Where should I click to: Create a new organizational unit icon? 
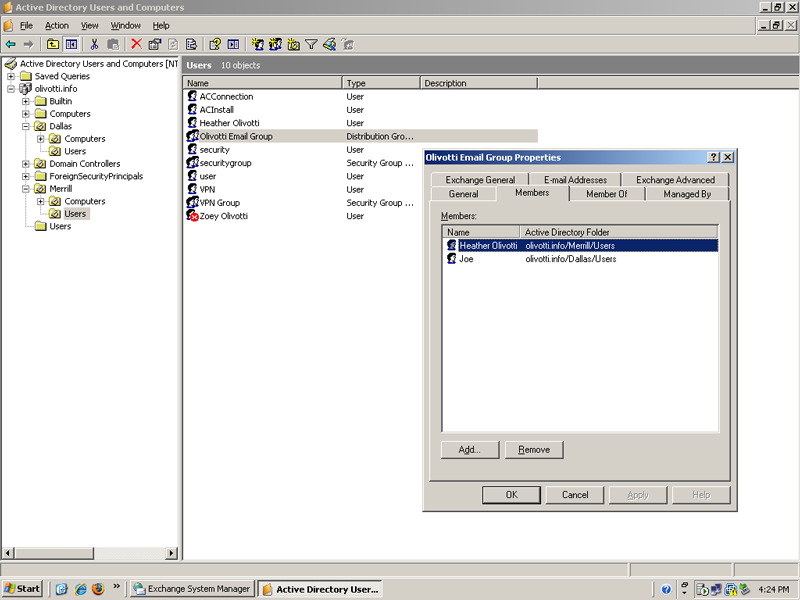pos(293,44)
